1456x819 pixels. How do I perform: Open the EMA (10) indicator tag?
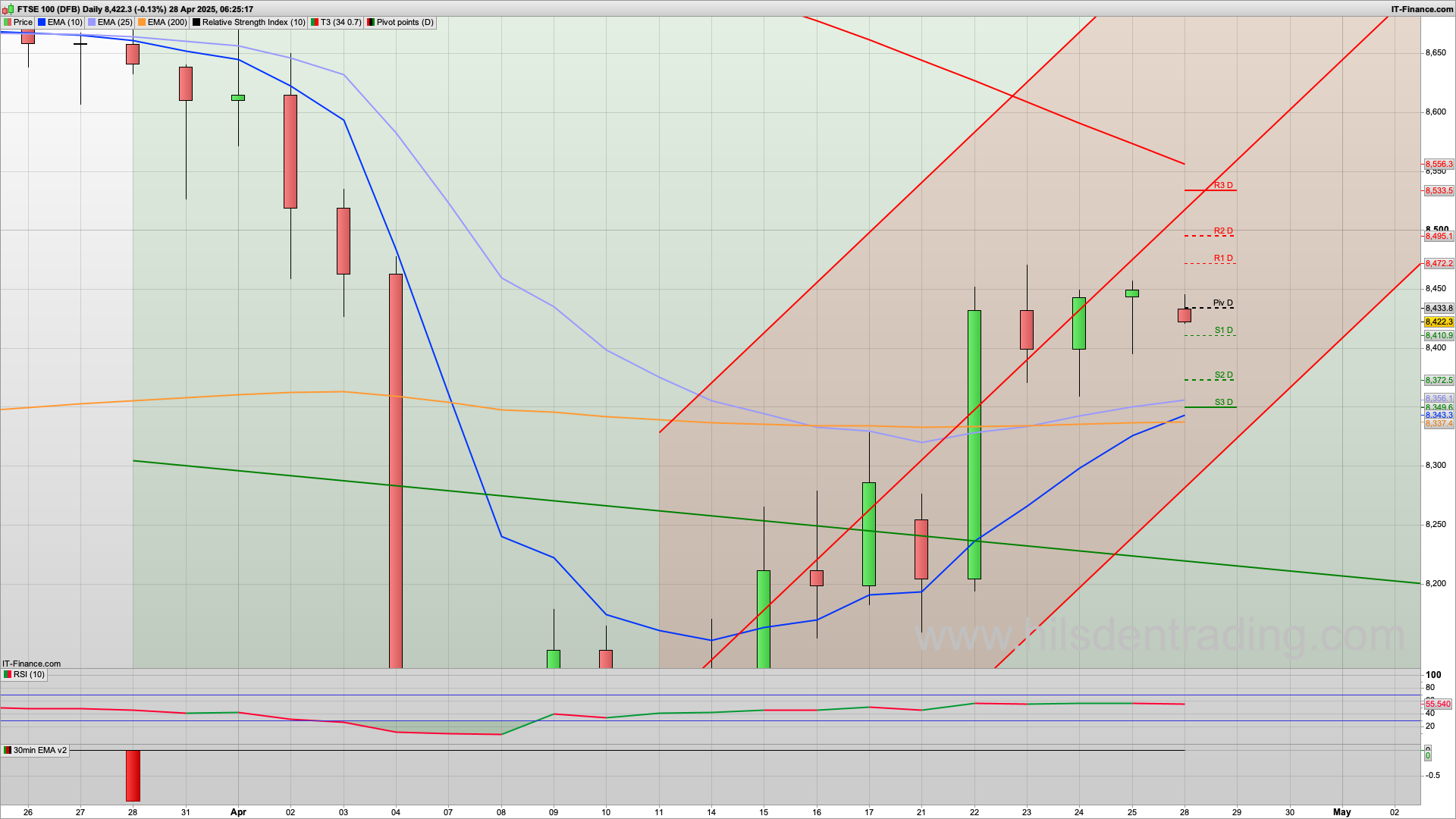[60, 23]
